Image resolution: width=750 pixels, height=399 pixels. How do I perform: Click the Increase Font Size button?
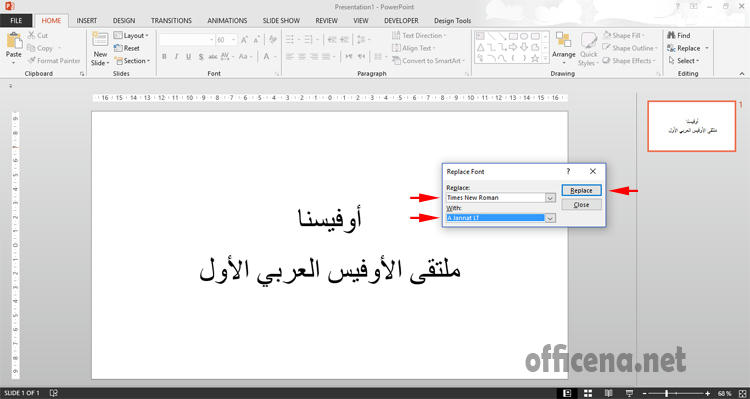coord(244,40)
